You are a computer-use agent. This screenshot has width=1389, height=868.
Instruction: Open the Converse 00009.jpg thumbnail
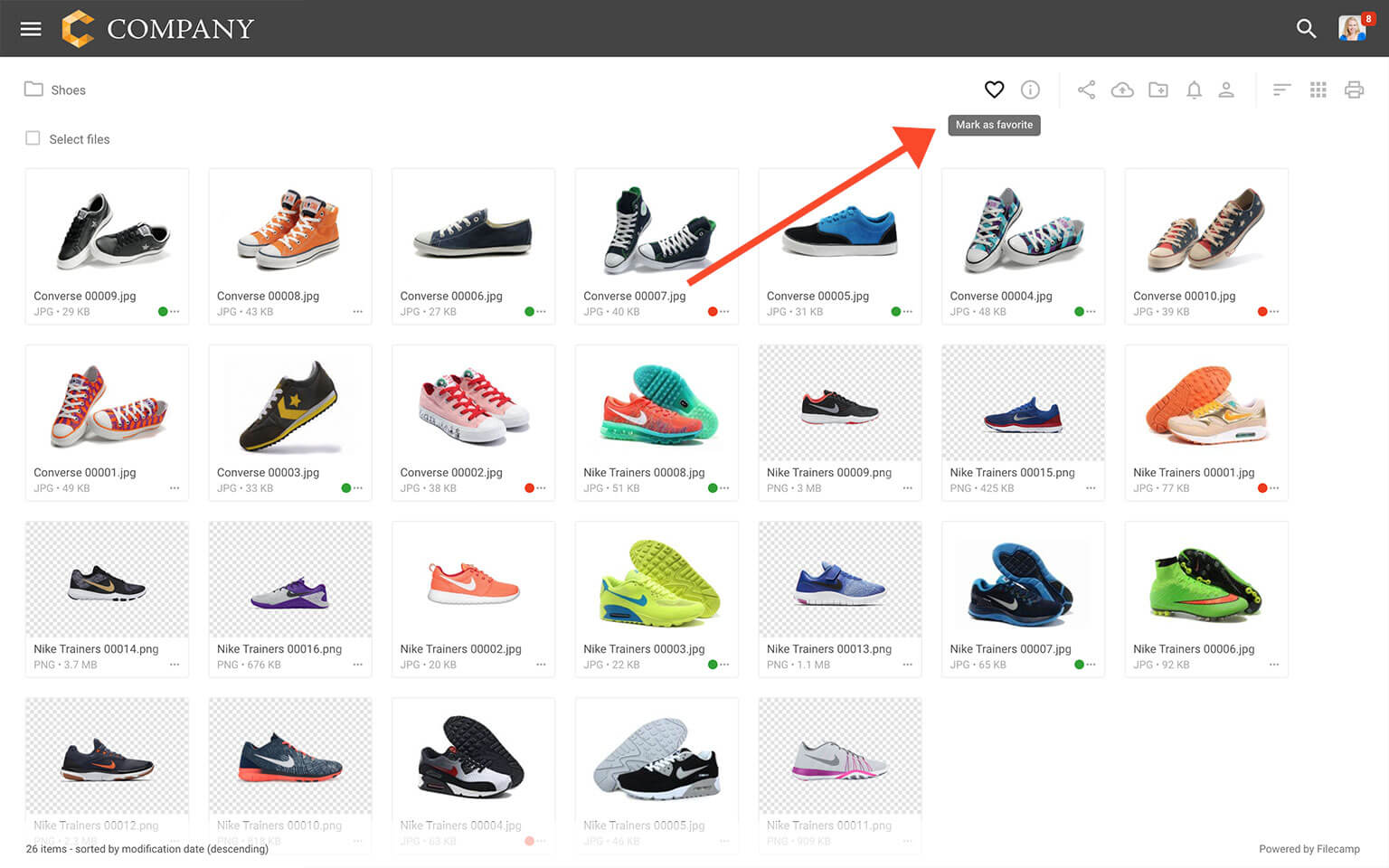click(108, 226)
